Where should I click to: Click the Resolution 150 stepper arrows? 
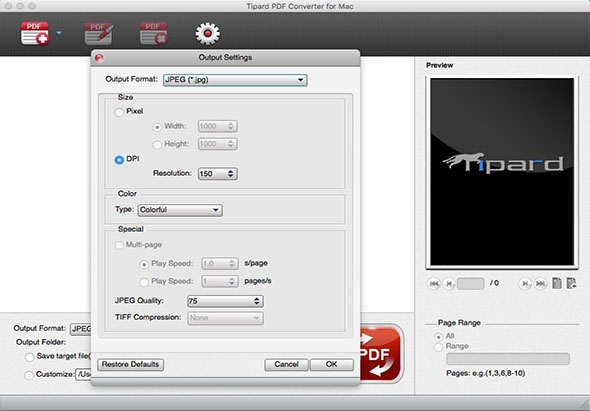(231, 174)
